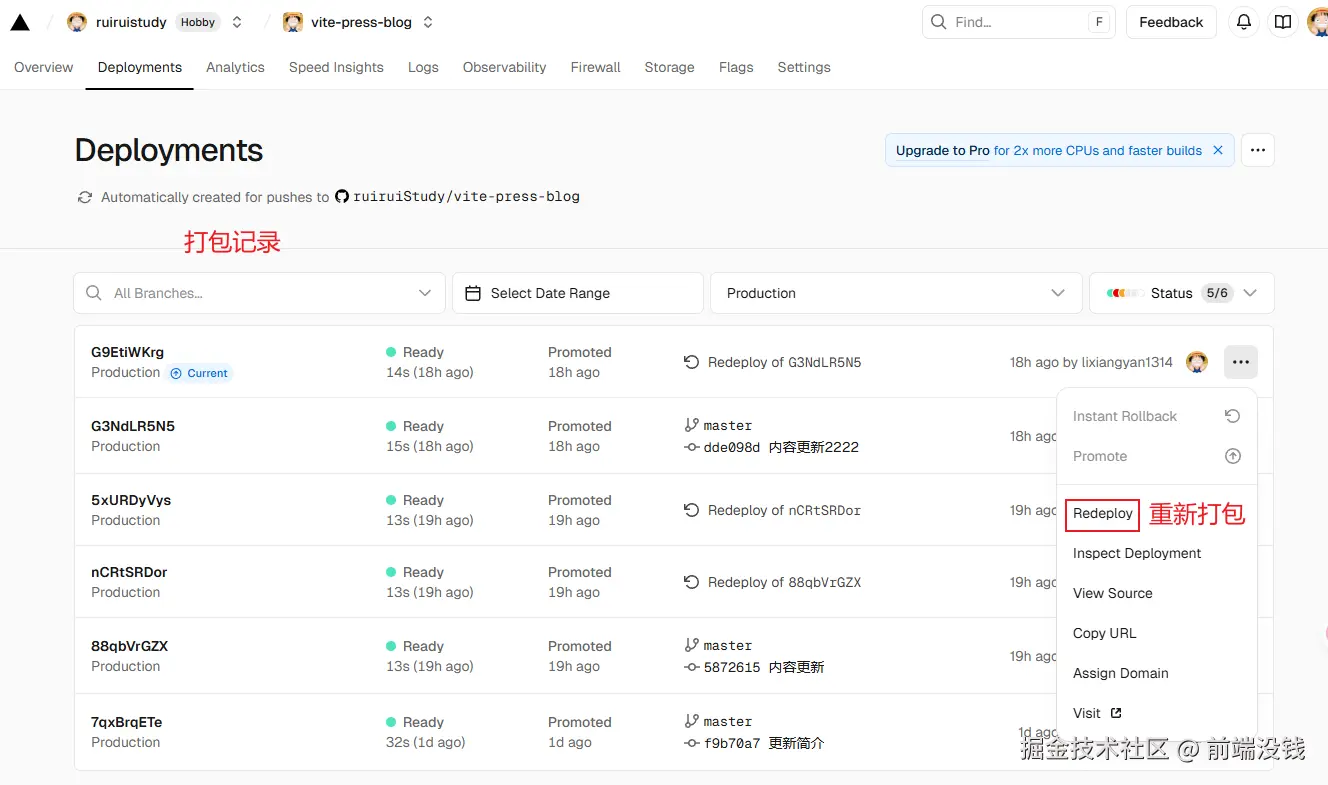The width and height of the screenshot is (1328, 785).
Task: Open the Settings tab
Action: [804, 67]
